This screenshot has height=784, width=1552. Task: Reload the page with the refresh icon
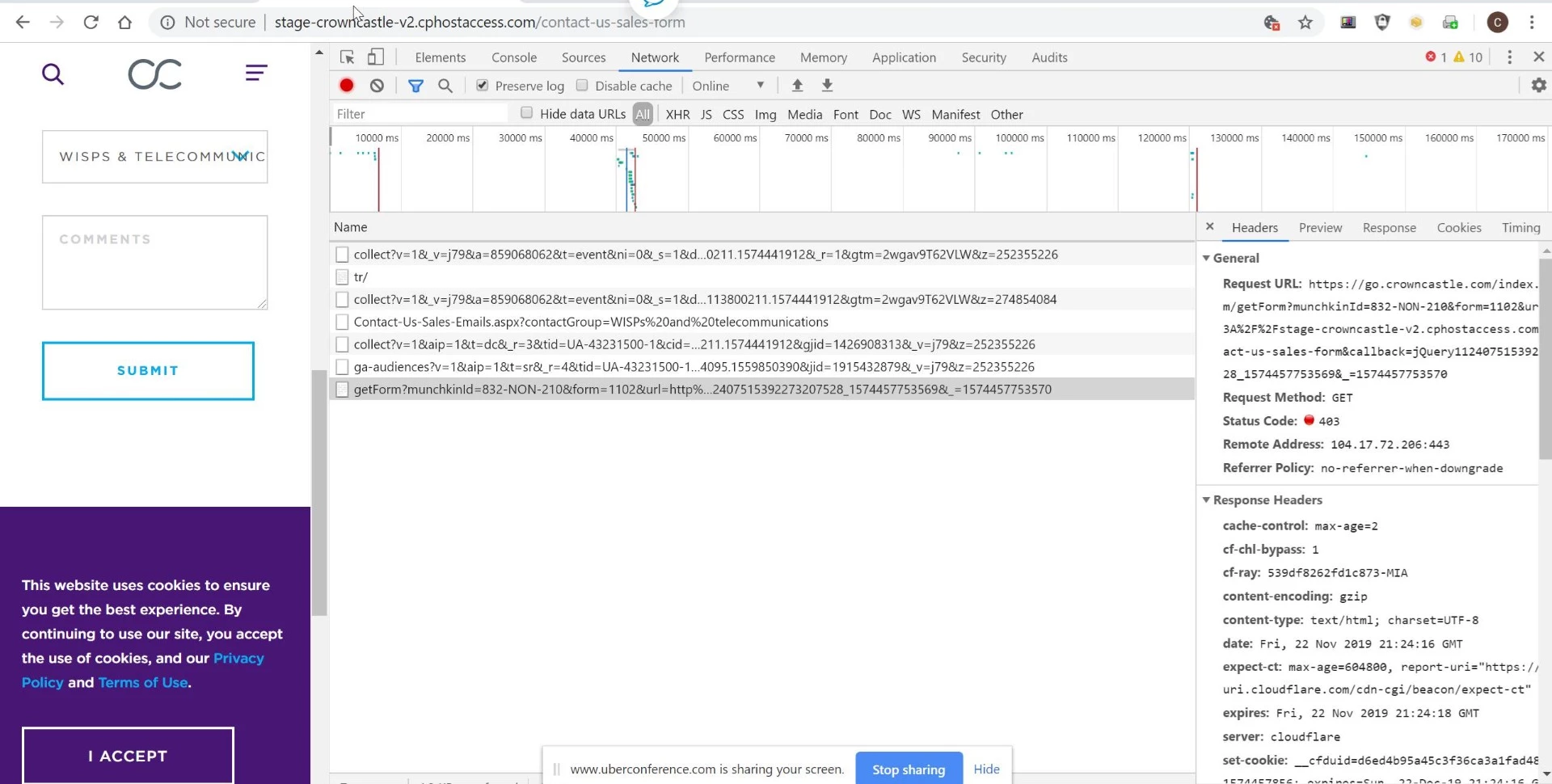tap(91, 22)
